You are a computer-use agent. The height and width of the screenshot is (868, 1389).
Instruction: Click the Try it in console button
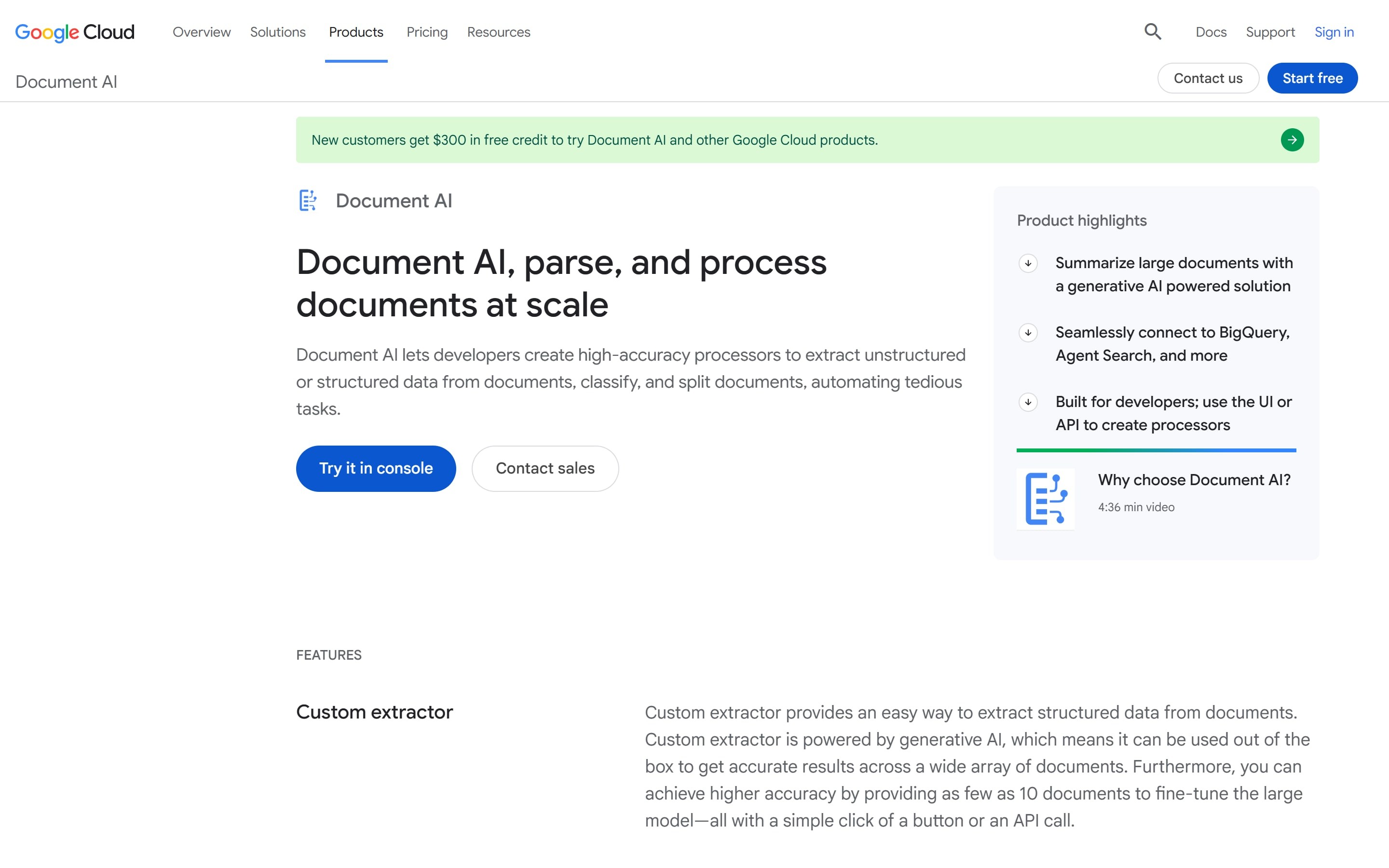(x=376, y=468)
